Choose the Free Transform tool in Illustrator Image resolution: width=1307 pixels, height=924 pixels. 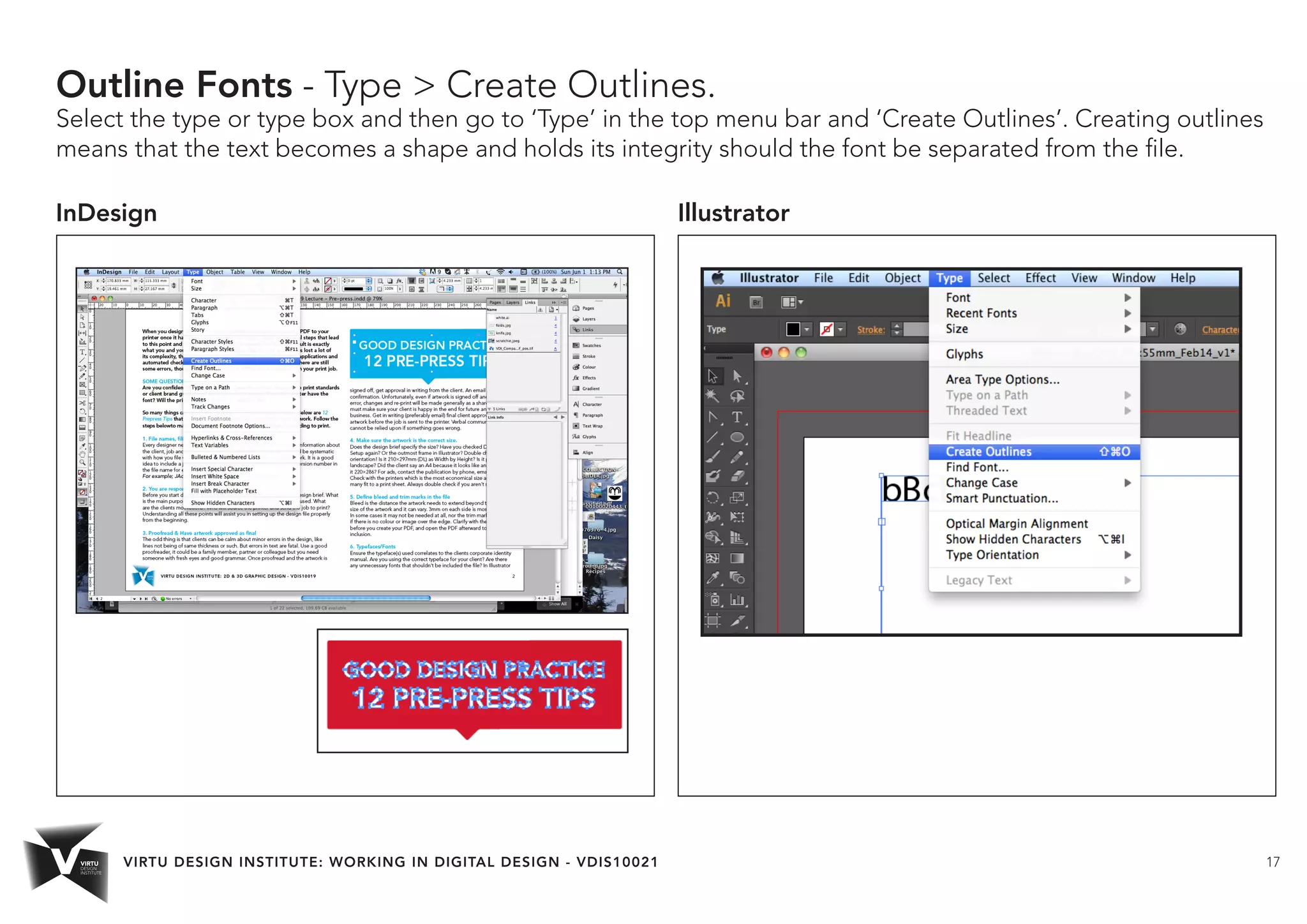coord(737,518)
